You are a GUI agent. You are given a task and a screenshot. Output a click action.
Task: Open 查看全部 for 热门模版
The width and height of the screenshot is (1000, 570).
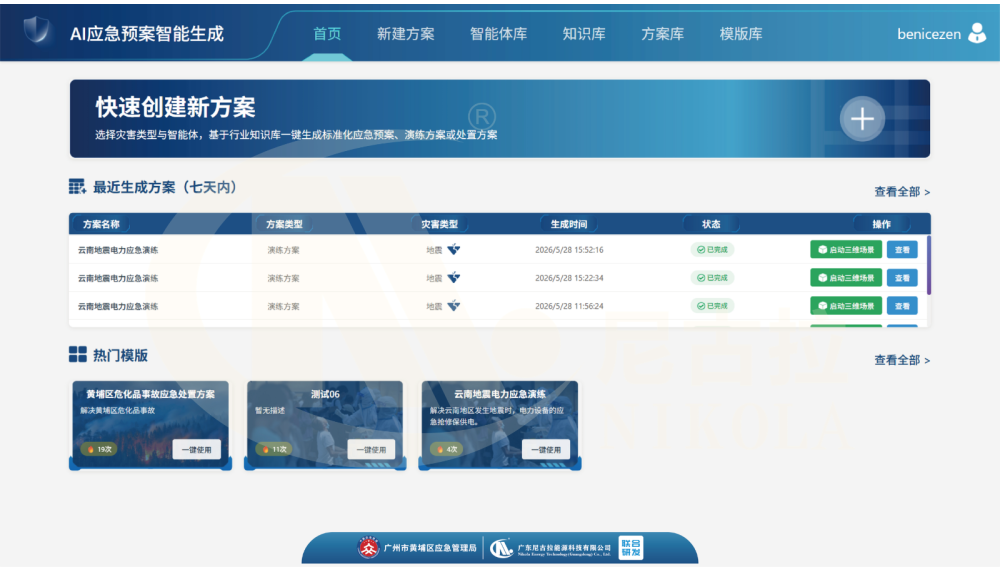(x=902, y=360)
